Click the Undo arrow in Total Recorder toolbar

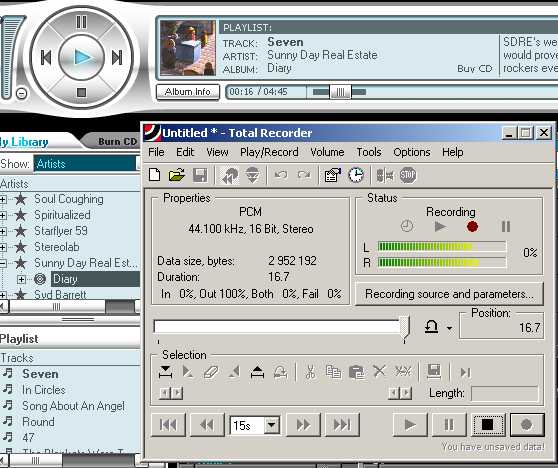coord(281,175)
